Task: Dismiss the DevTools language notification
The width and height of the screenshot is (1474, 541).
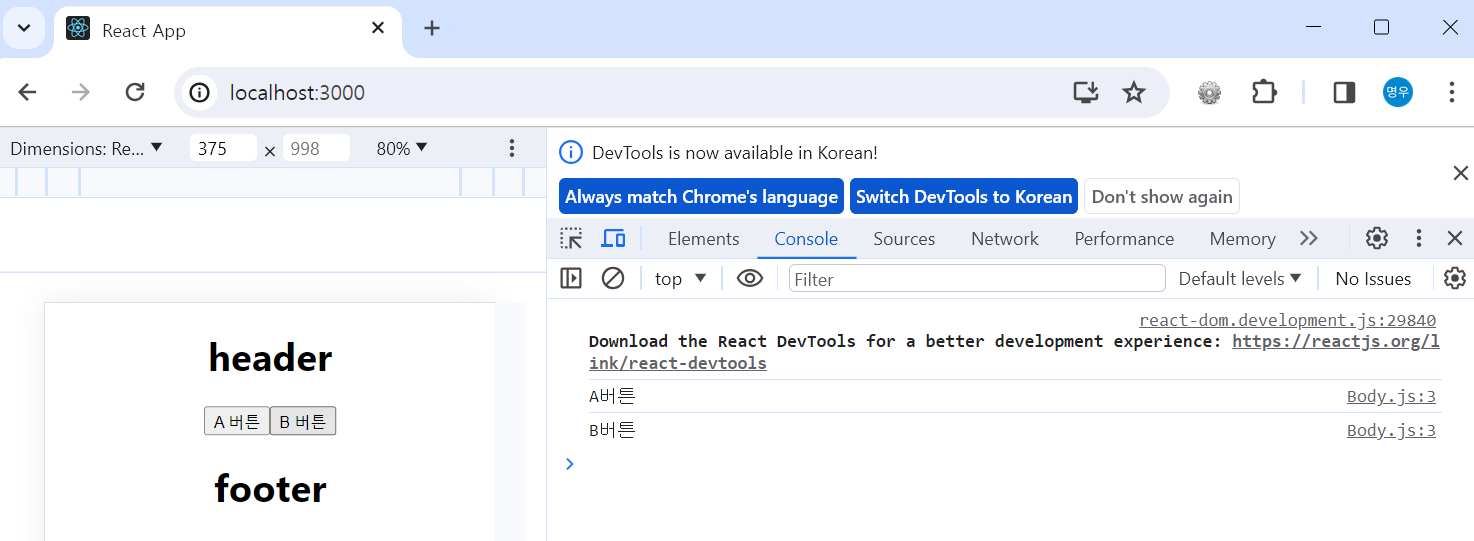Action: (x=1460, y=174)
